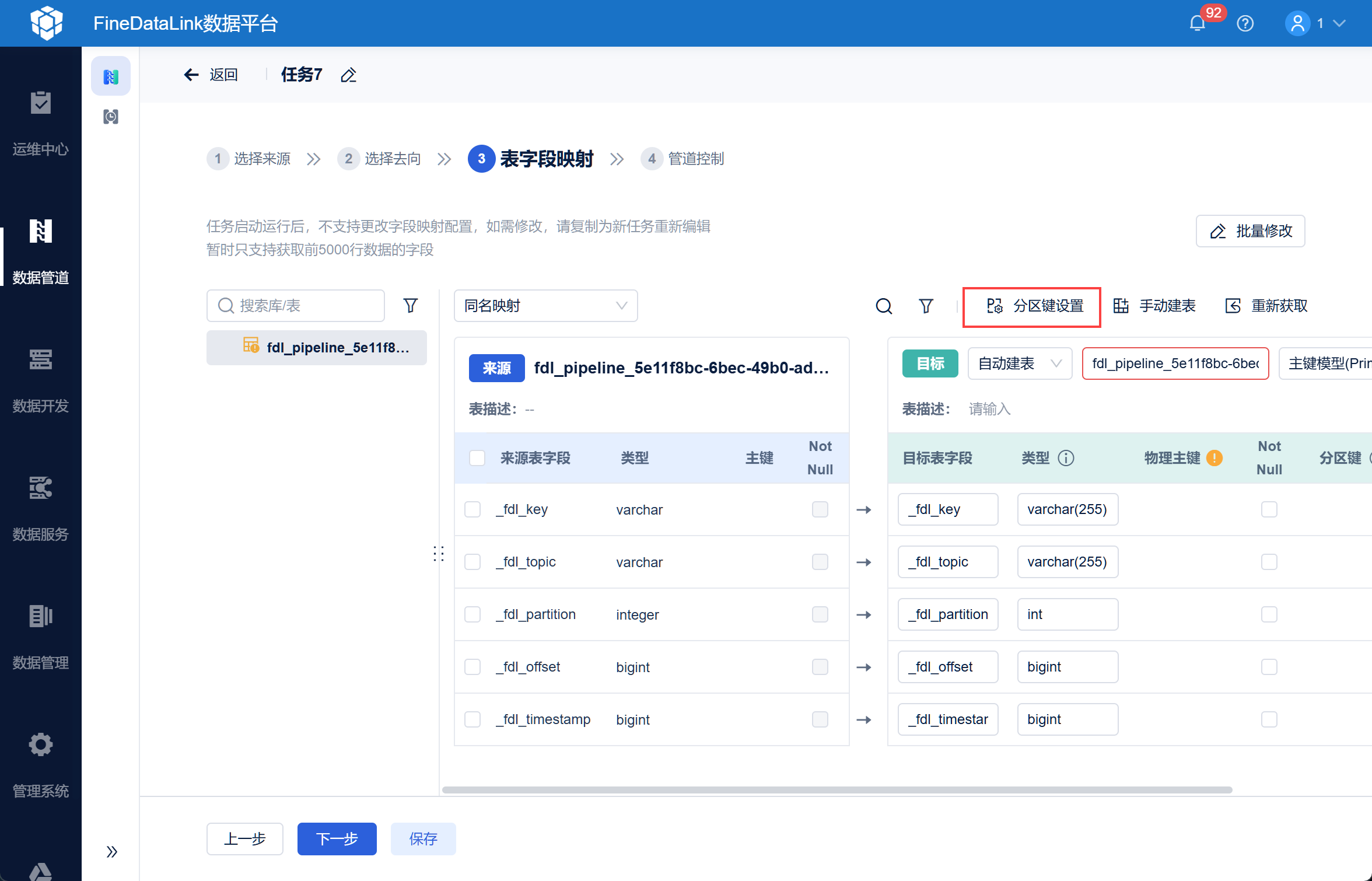Edit the task name 任务7 pencil icon
Viewport: 1372px width, 881px height.
pyautogui.click(x=349, y=75)
